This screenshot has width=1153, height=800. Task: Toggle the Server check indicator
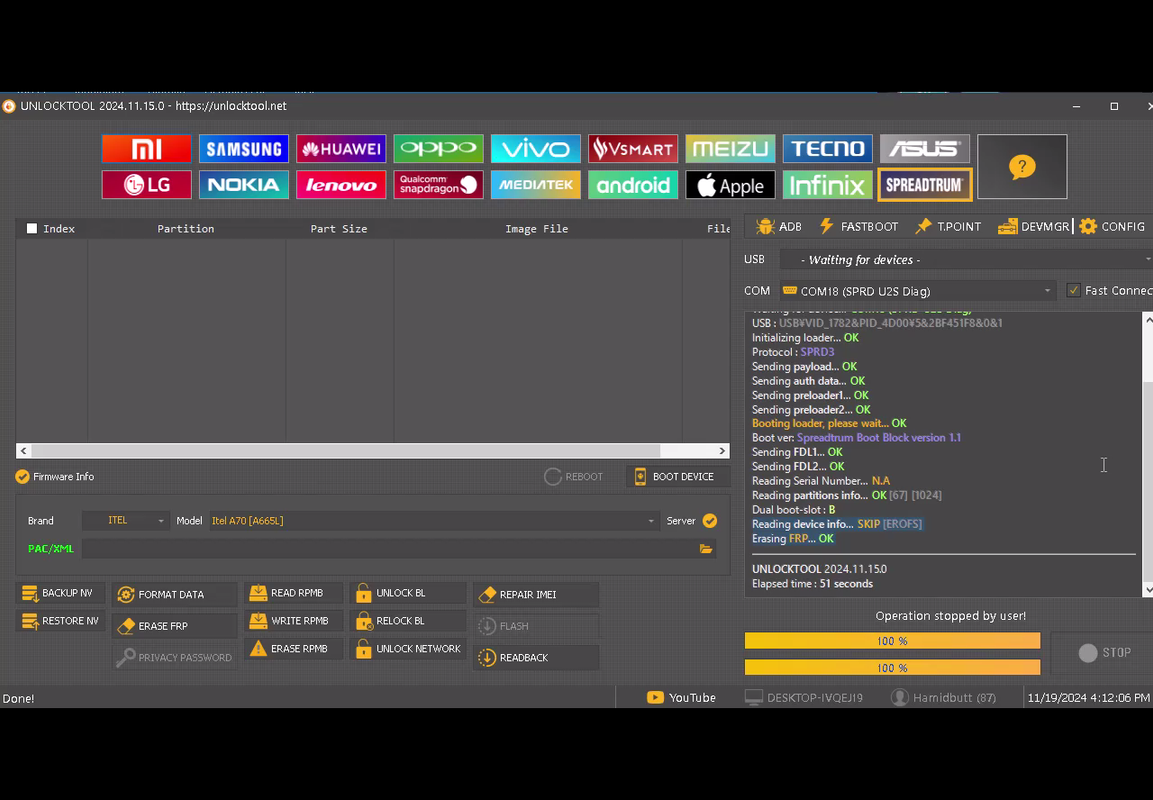(710, 521)
